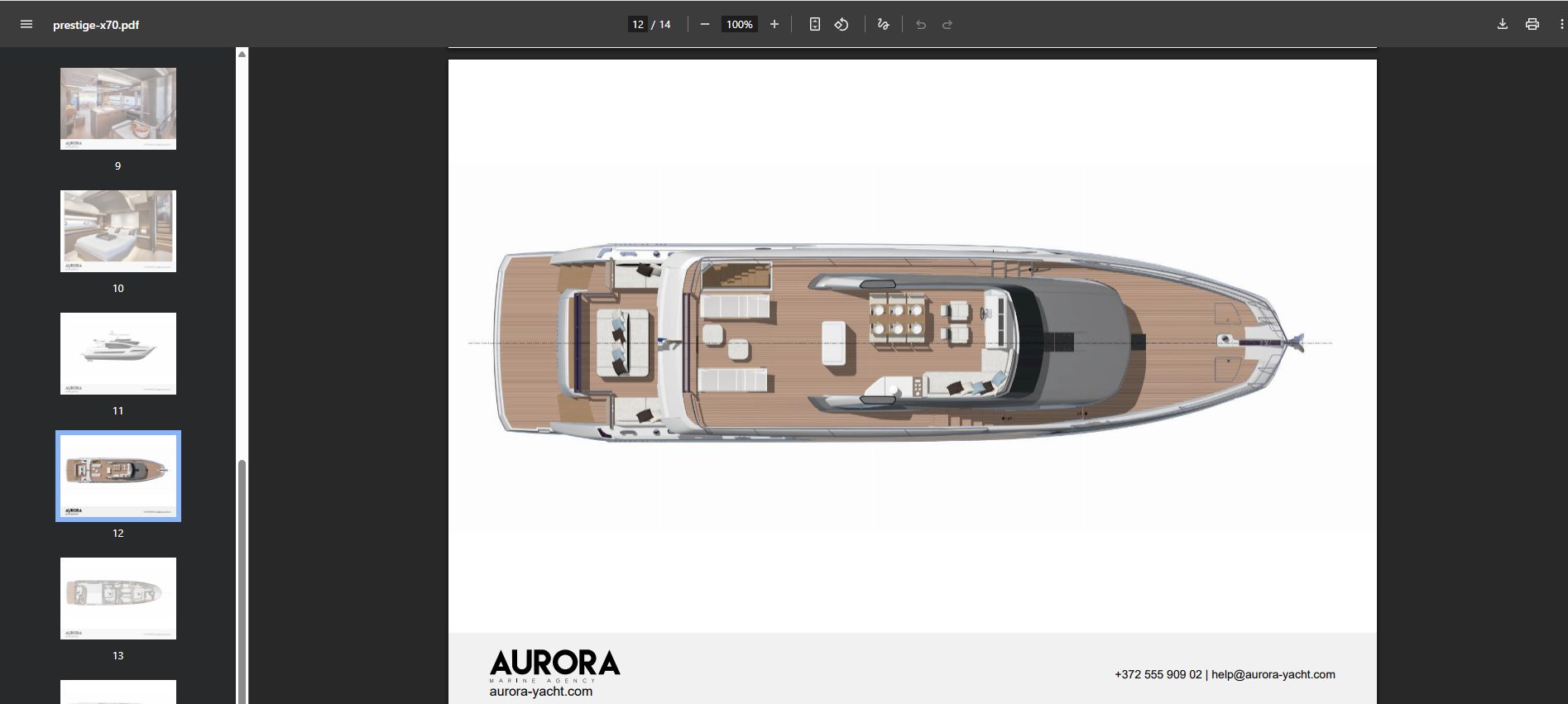Screen dimensions: 1568x704
Task: Rotate the document counterclockwise
Action: point(842,25)
